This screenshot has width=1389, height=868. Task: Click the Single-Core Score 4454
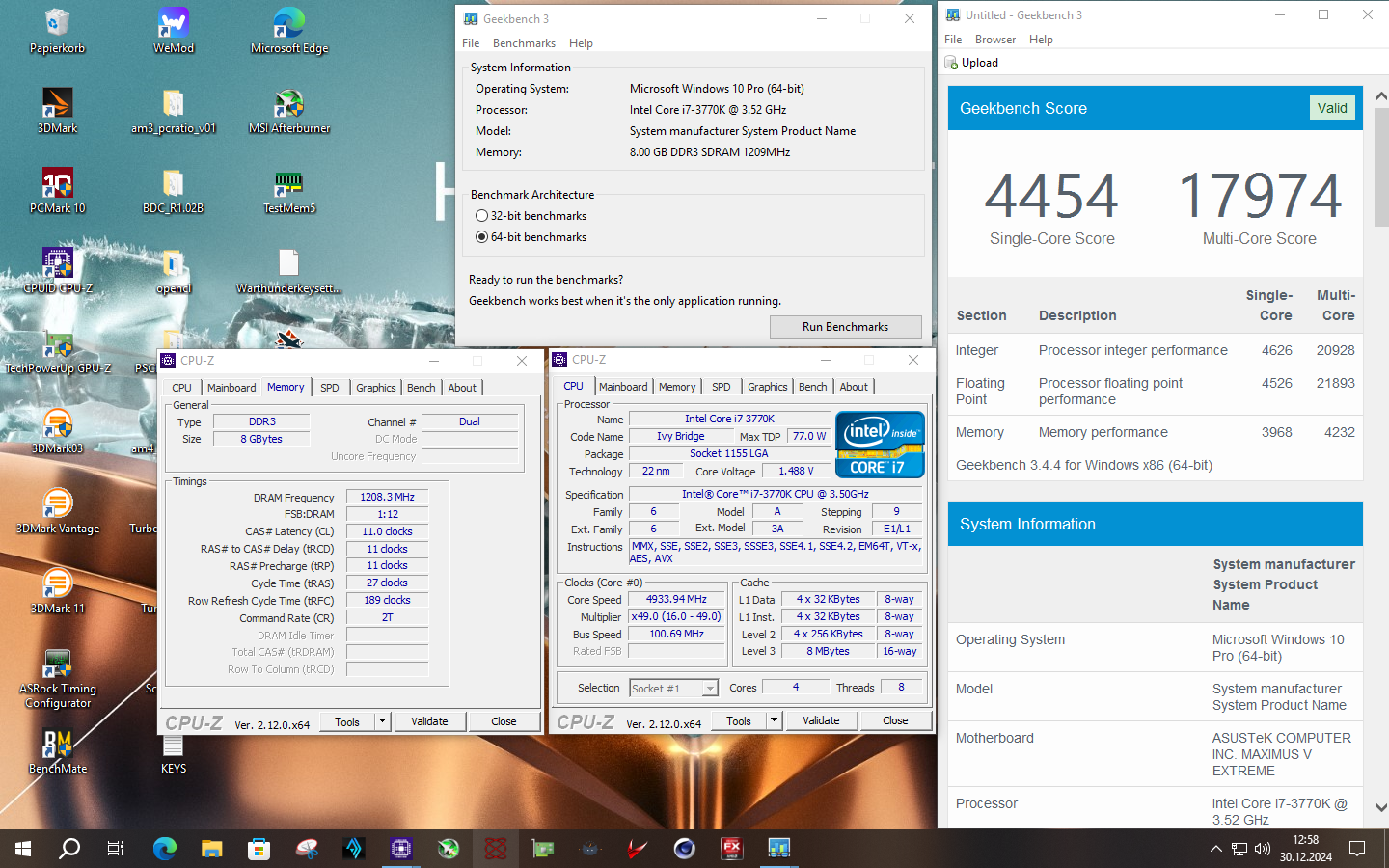(1051, 196)
